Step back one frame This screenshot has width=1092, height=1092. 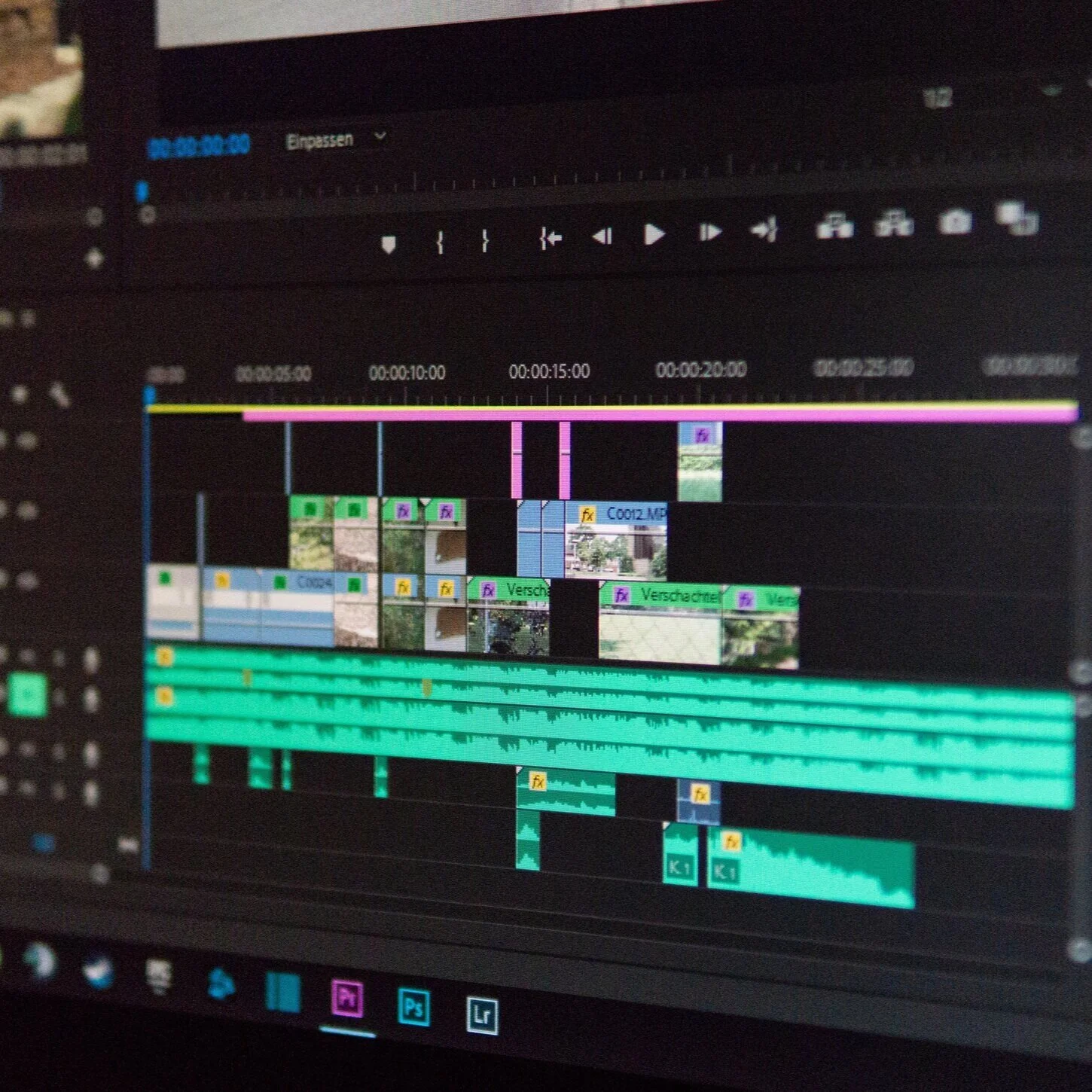pyautogui.click(x=602, y=236)
